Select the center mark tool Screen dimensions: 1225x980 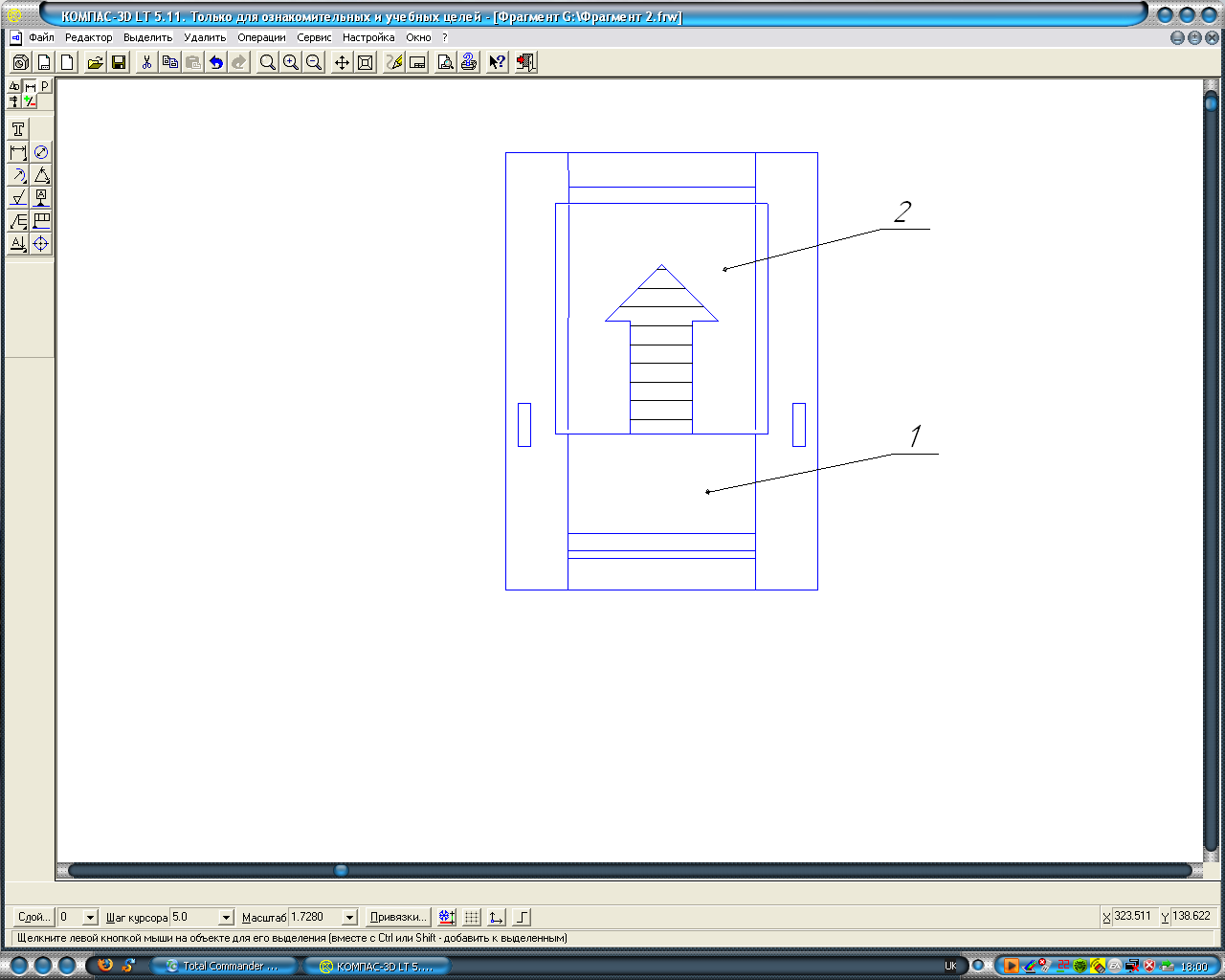tap(41, 244)
